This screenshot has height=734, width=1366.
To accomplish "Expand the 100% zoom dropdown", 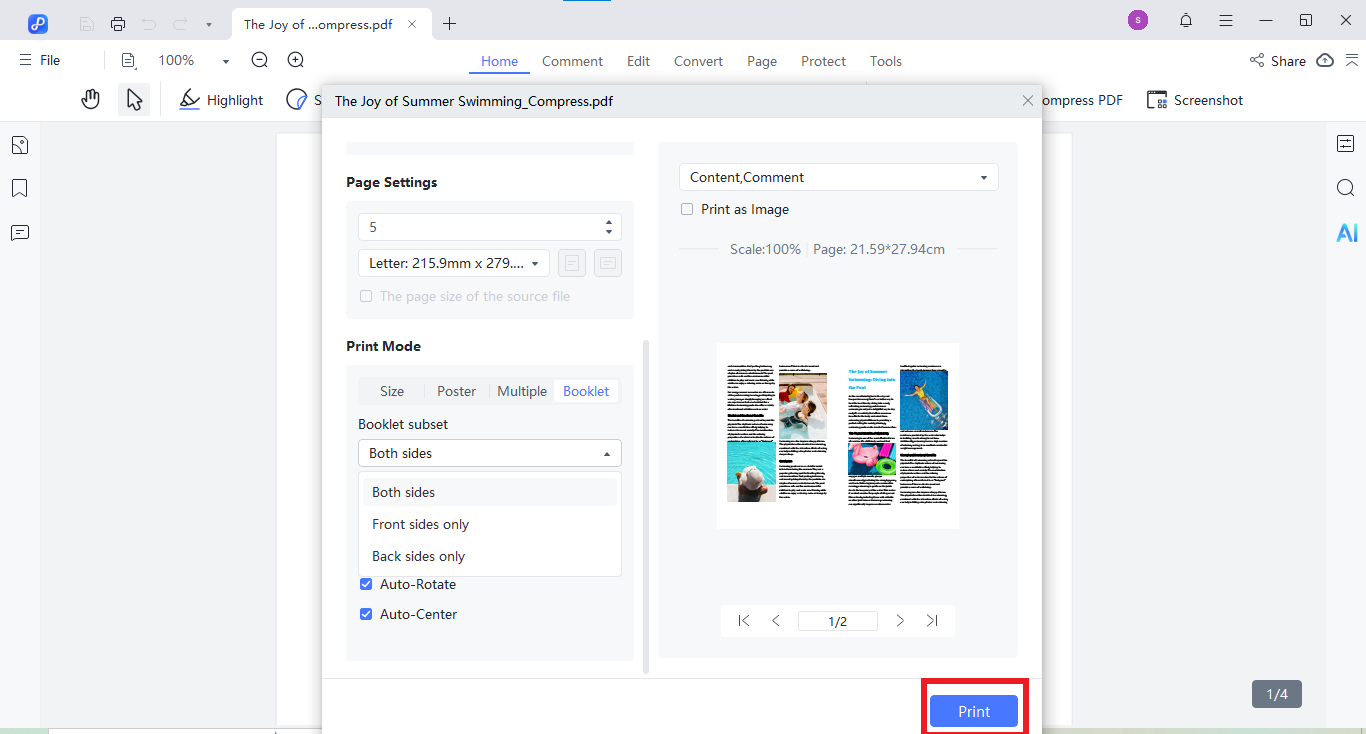I will point(226,61).
